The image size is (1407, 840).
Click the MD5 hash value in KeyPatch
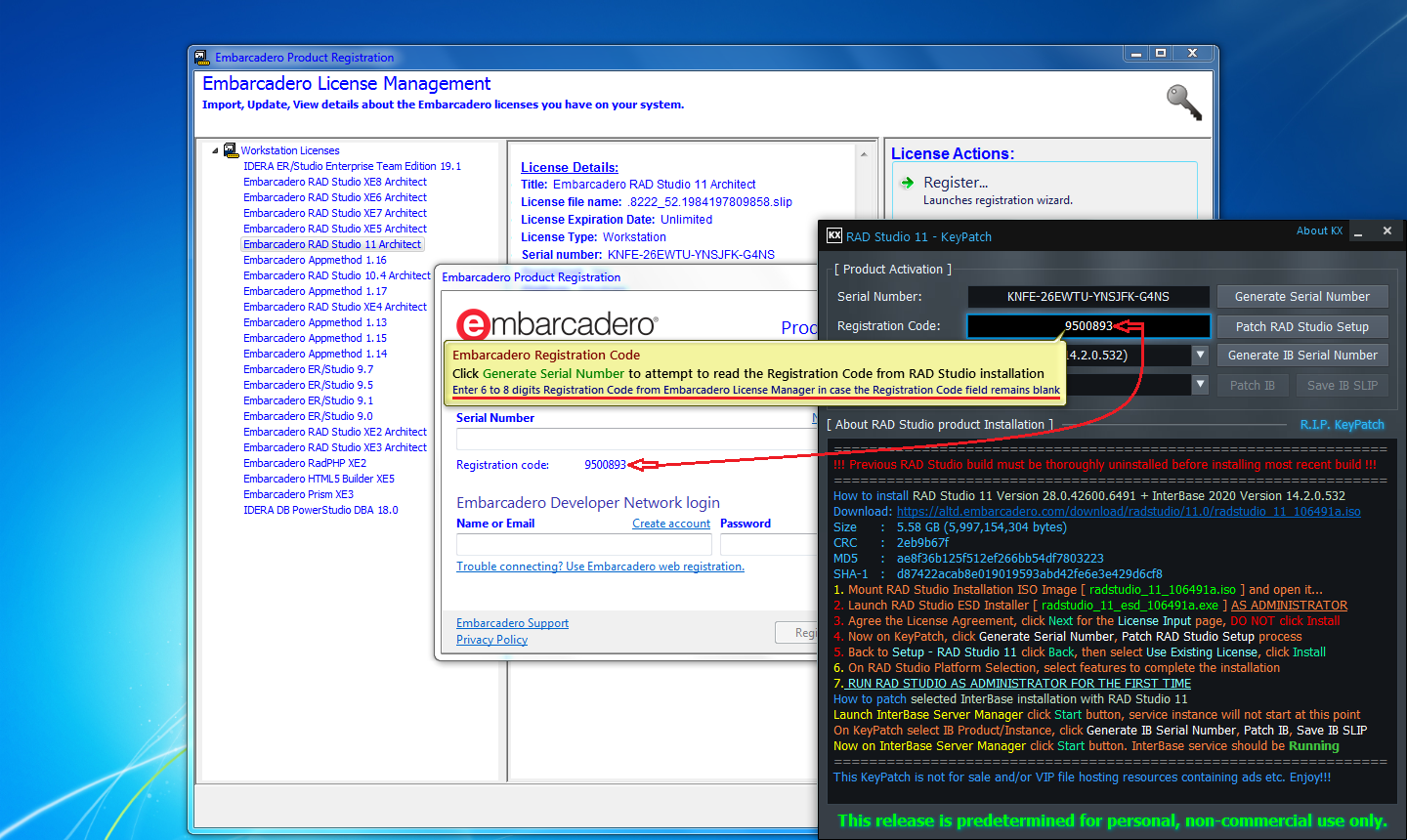pyautogui.click(x=1001, y=559)
